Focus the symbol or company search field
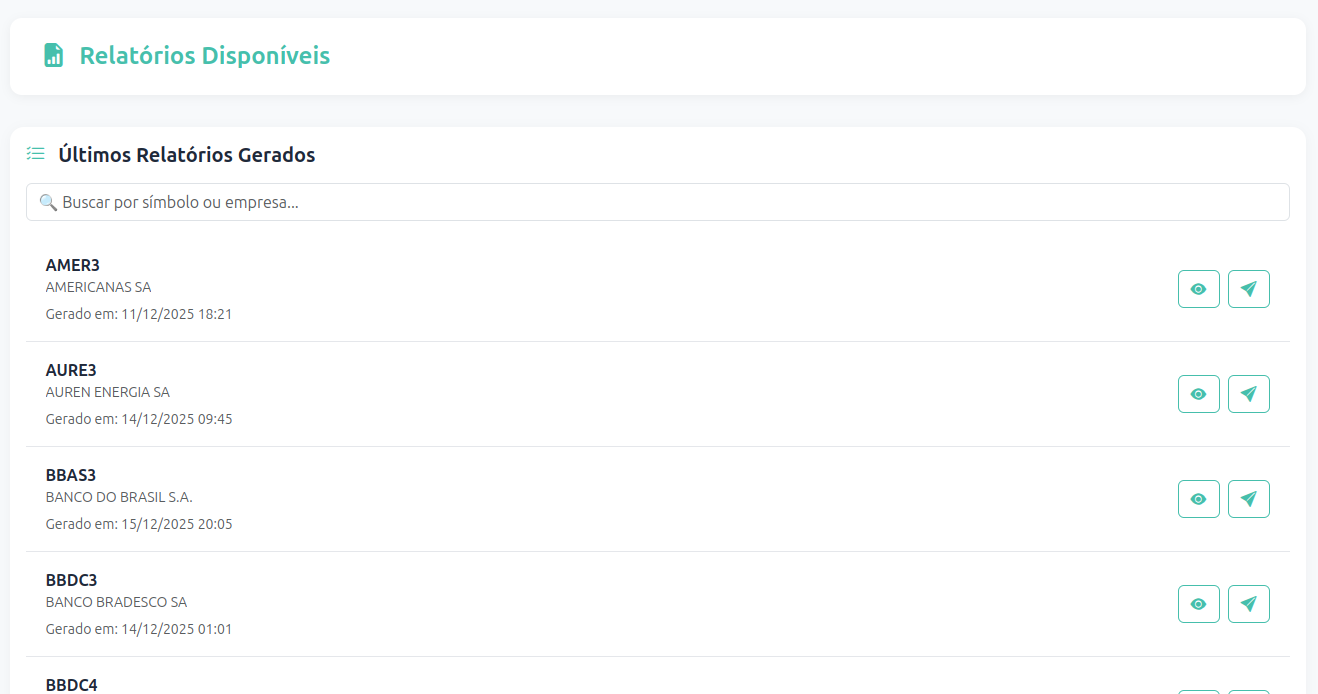The height and width of the screenshot is (694, 1318). 657,202
